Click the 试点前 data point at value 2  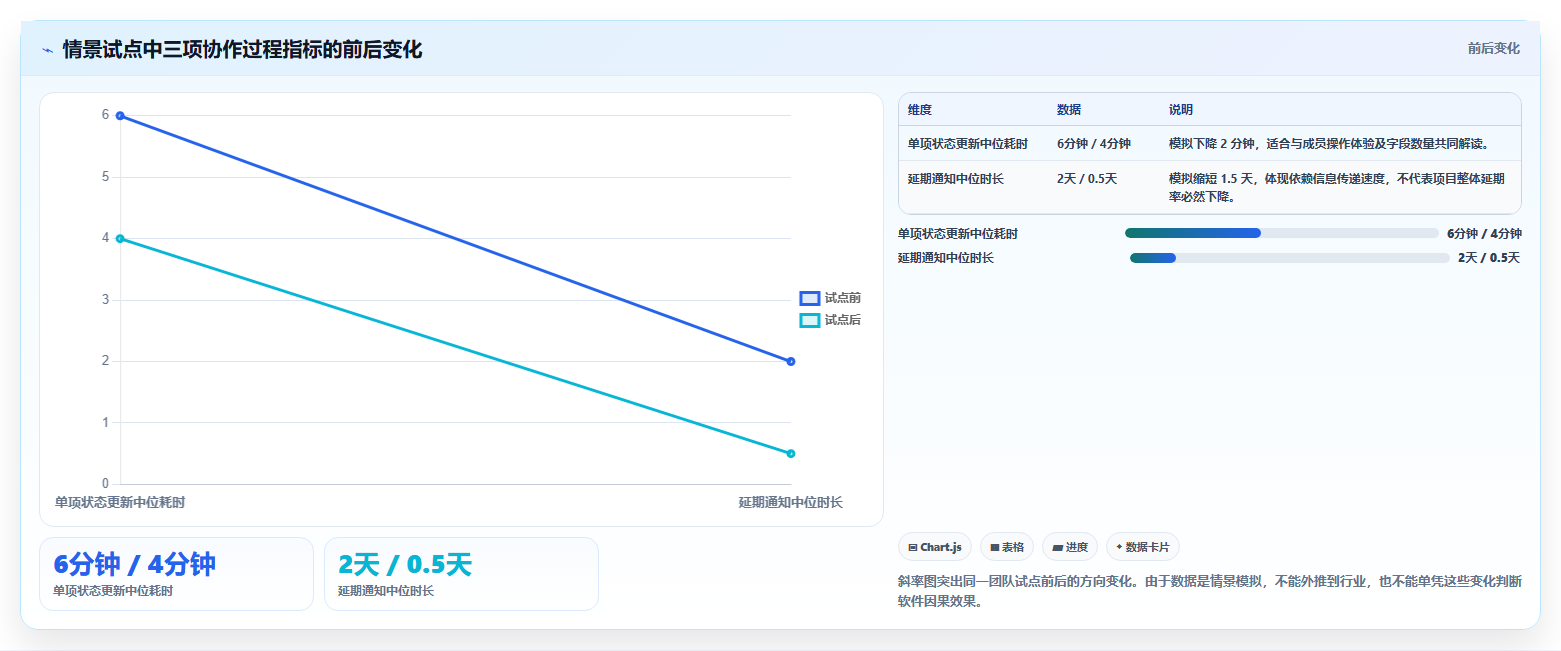[x=791, y=362]
